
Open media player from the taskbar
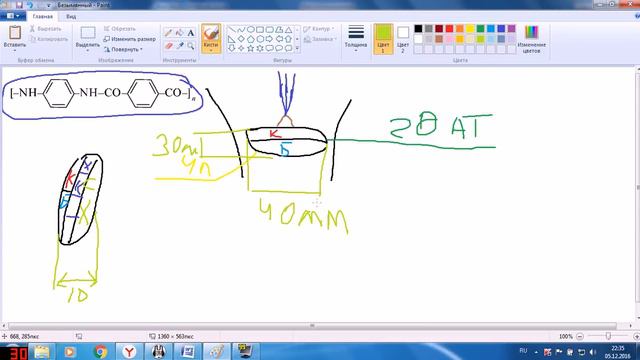tap(71, 351)
